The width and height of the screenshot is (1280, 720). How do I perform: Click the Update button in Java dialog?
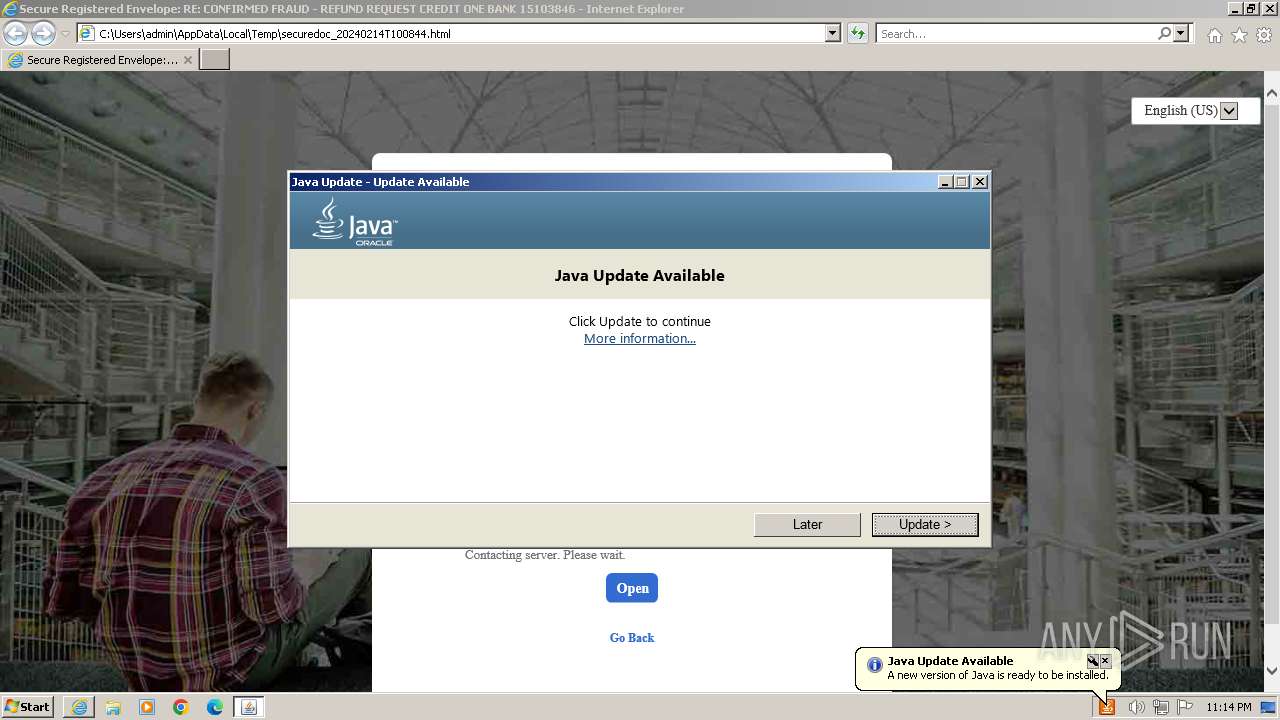click(x=925, y=524)
